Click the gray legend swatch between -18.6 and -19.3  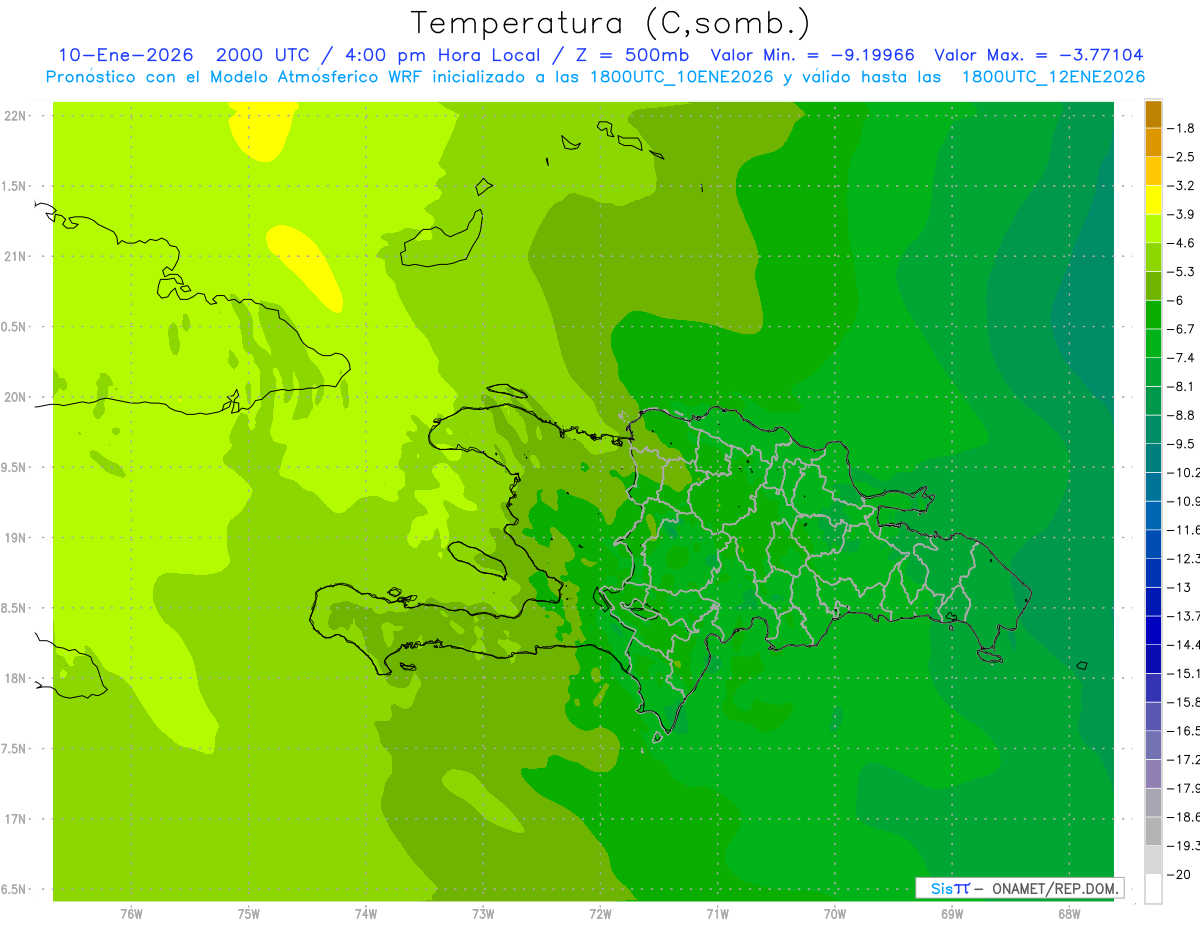pyautogui.click(x=1153, y=831)
